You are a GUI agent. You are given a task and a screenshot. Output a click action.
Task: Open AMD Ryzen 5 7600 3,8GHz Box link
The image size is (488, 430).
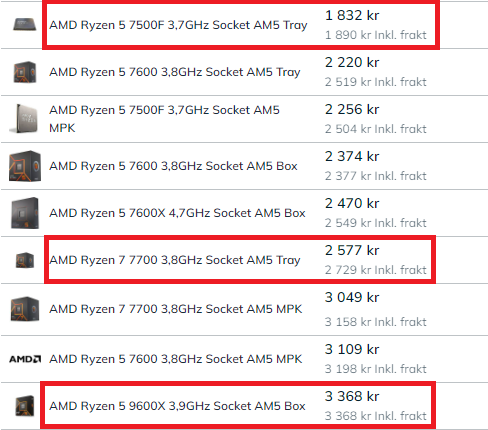173,166
